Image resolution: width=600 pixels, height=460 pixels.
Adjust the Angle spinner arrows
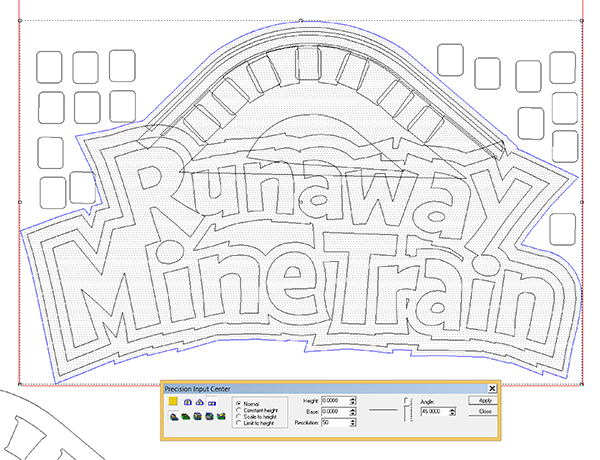(453, 412)
